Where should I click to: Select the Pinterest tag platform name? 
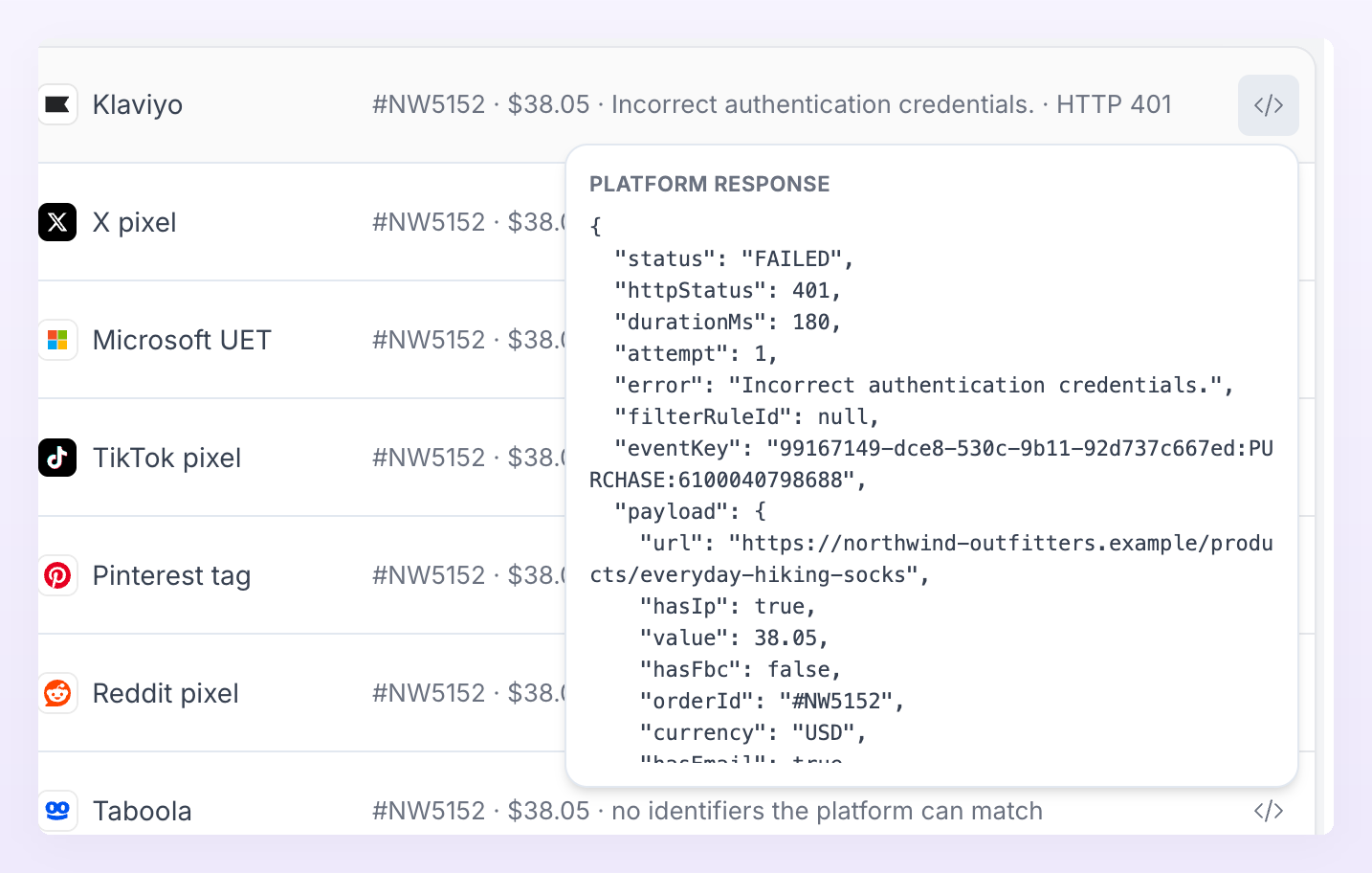172,575
